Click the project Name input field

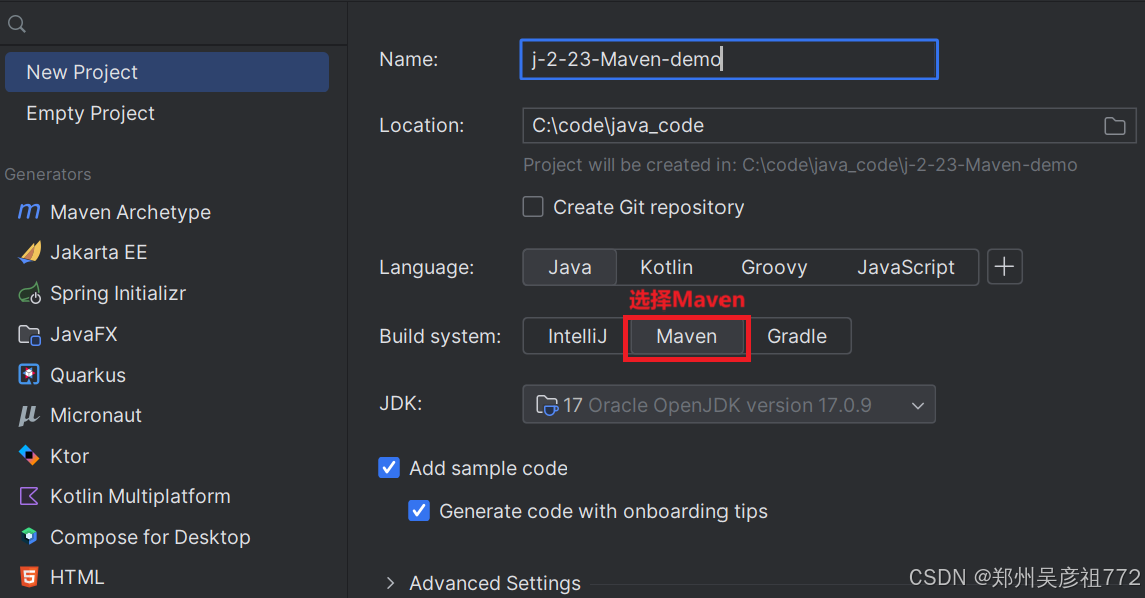[x=729, y=59]
